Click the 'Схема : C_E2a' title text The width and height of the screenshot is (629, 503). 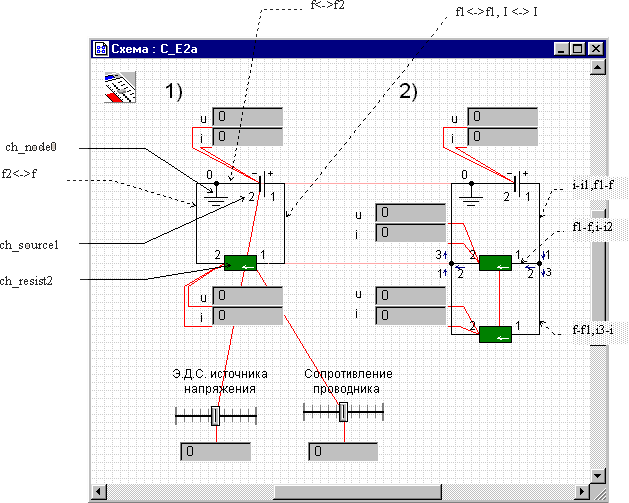pyautogui.click(x=154, y=49)
